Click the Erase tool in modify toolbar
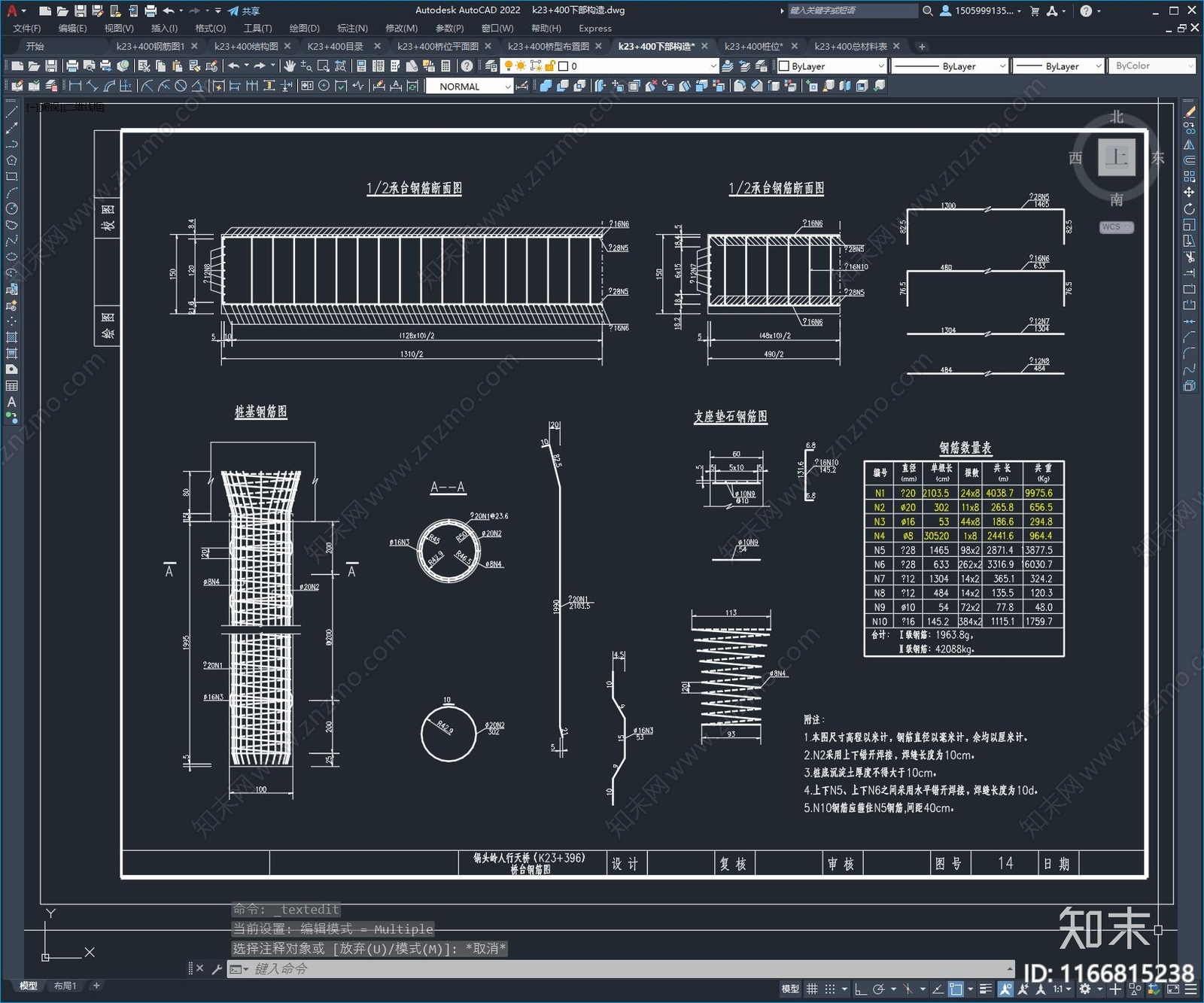1204x1003 pixels. tap(1190, 111)
